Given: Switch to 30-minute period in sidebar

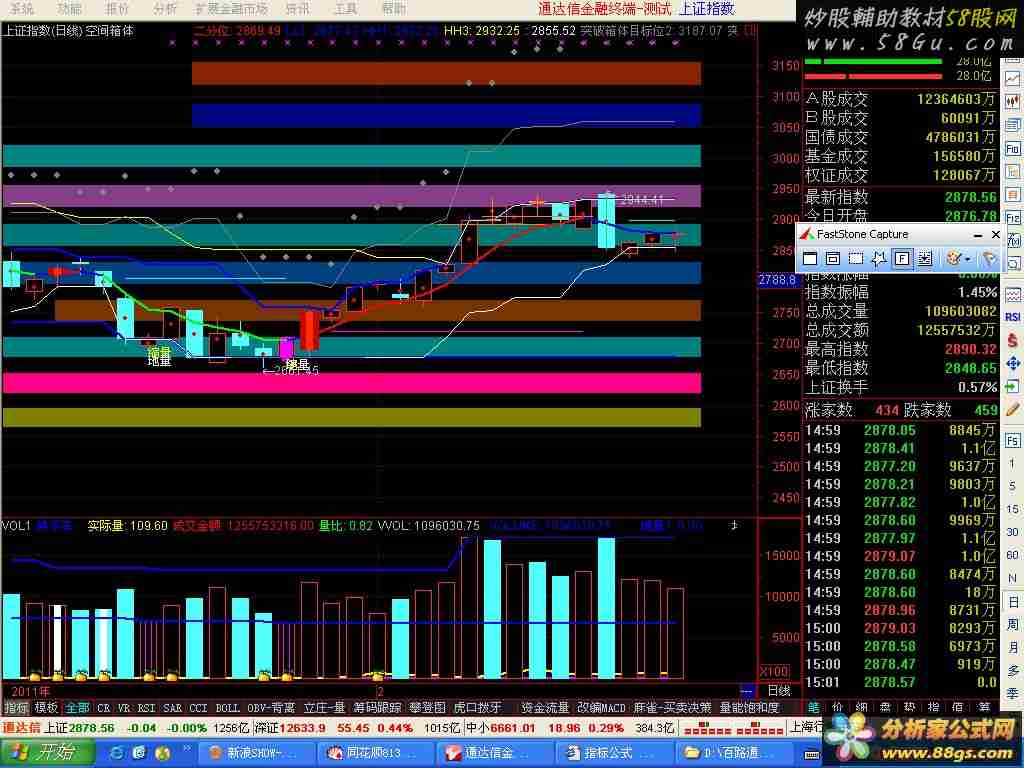Looking at the screenshot, I should (x=1012, y=532).
